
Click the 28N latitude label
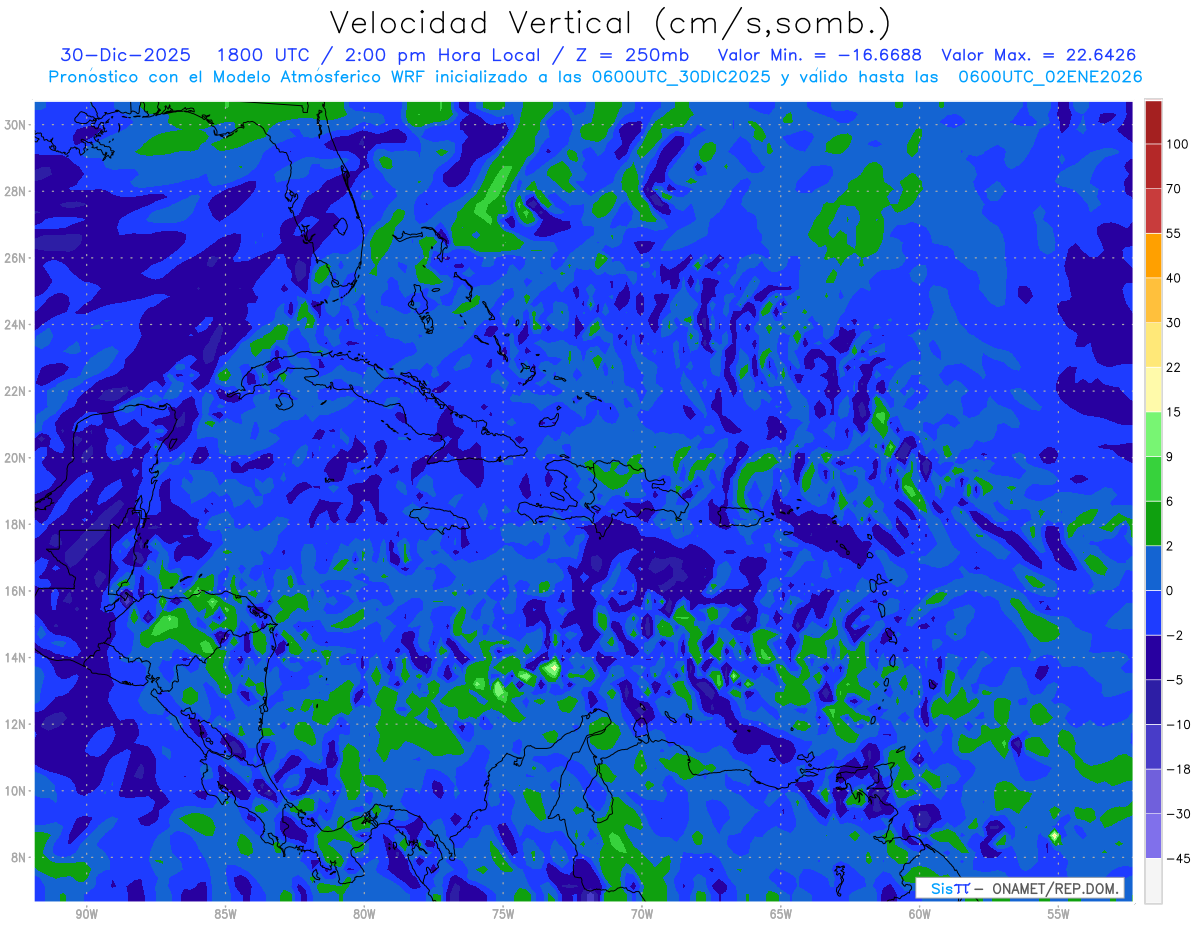pyautogui.click(x=15, y=191)
